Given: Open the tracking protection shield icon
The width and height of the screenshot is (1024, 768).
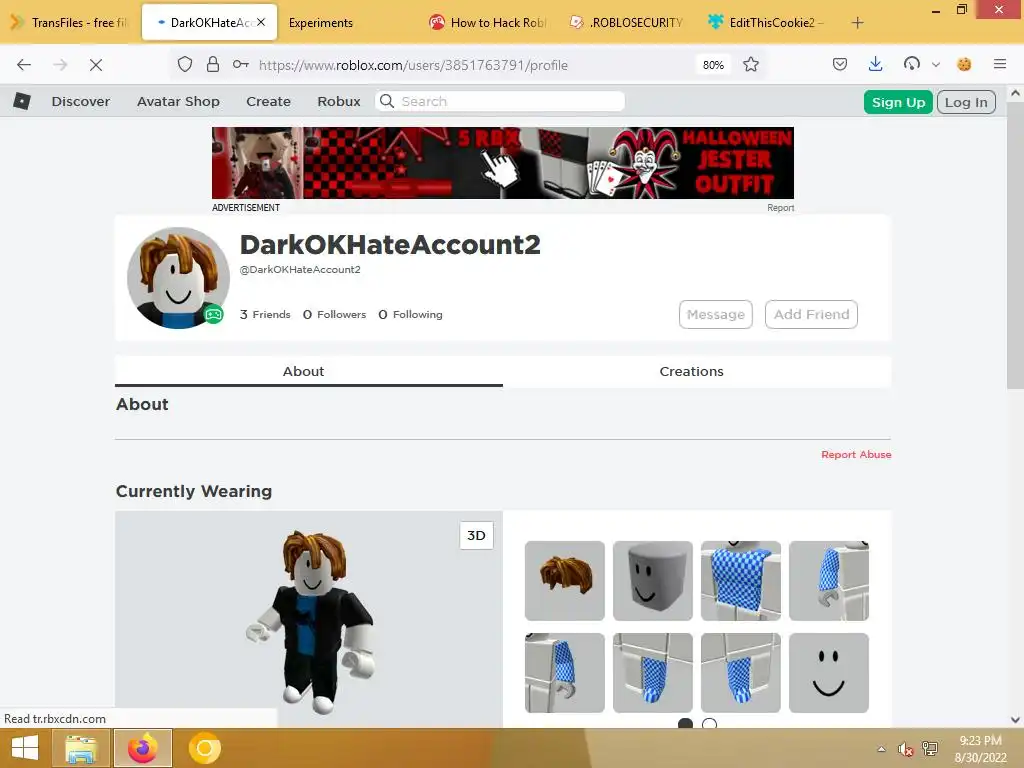Looking at the screenshot, I should (185, 64).
